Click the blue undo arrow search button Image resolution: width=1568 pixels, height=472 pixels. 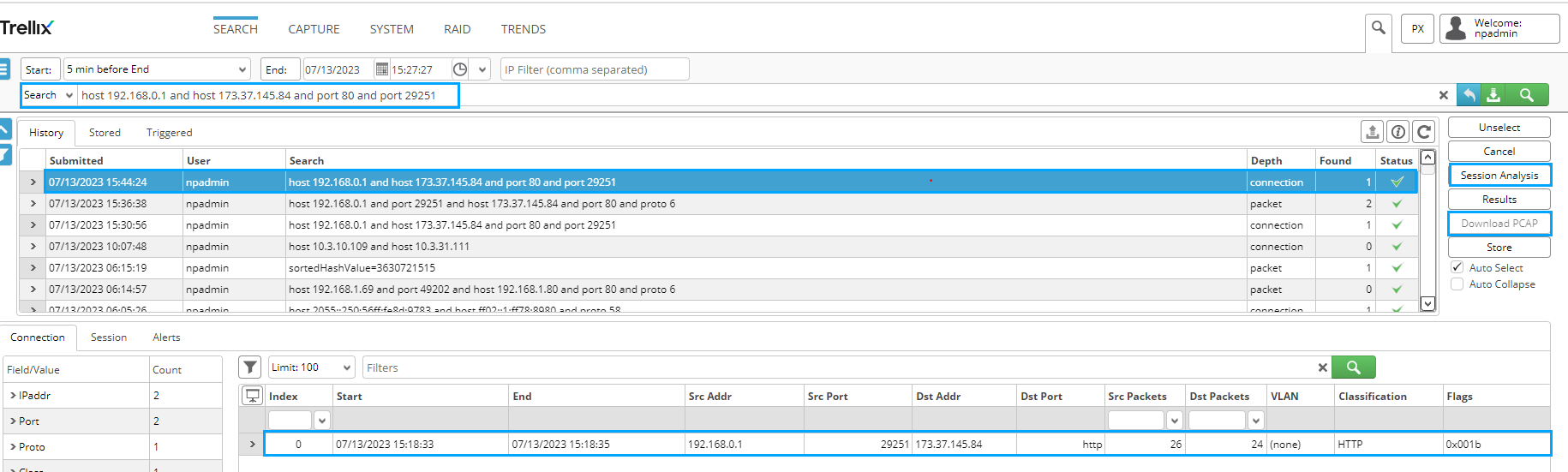point(1469,95)
